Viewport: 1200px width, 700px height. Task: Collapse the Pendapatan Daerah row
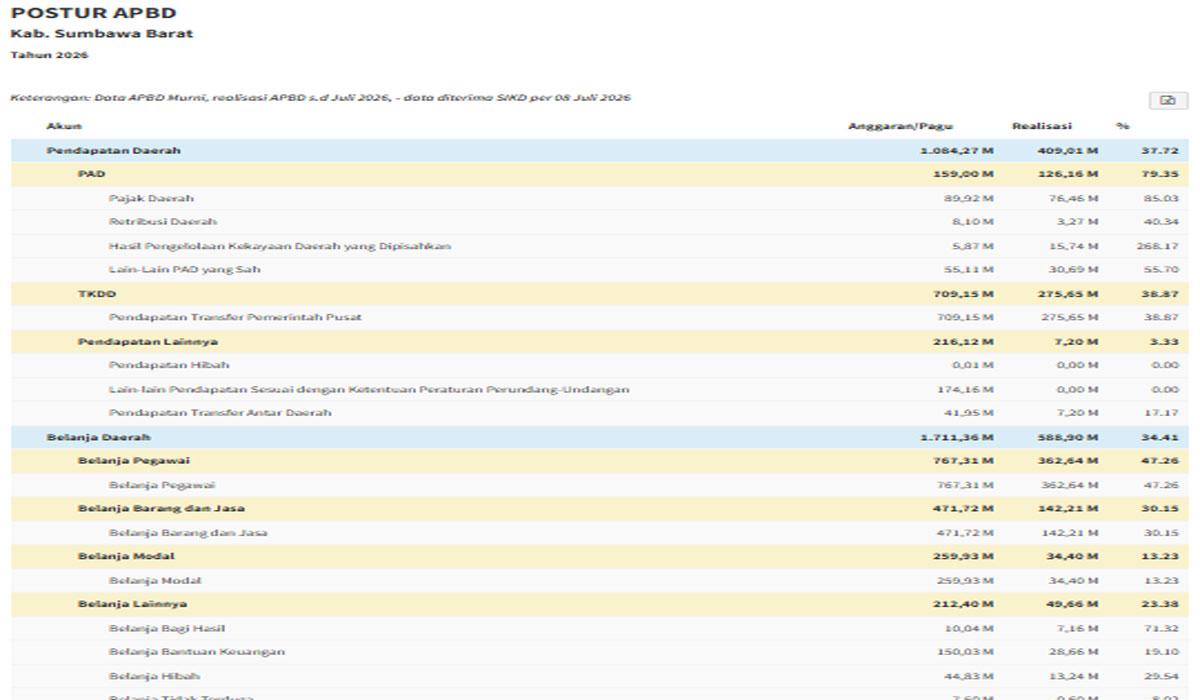click(600, 151)
